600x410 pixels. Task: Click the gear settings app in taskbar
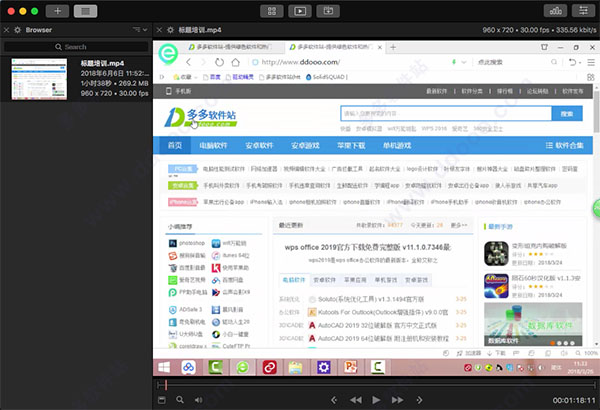pos(323,368)
